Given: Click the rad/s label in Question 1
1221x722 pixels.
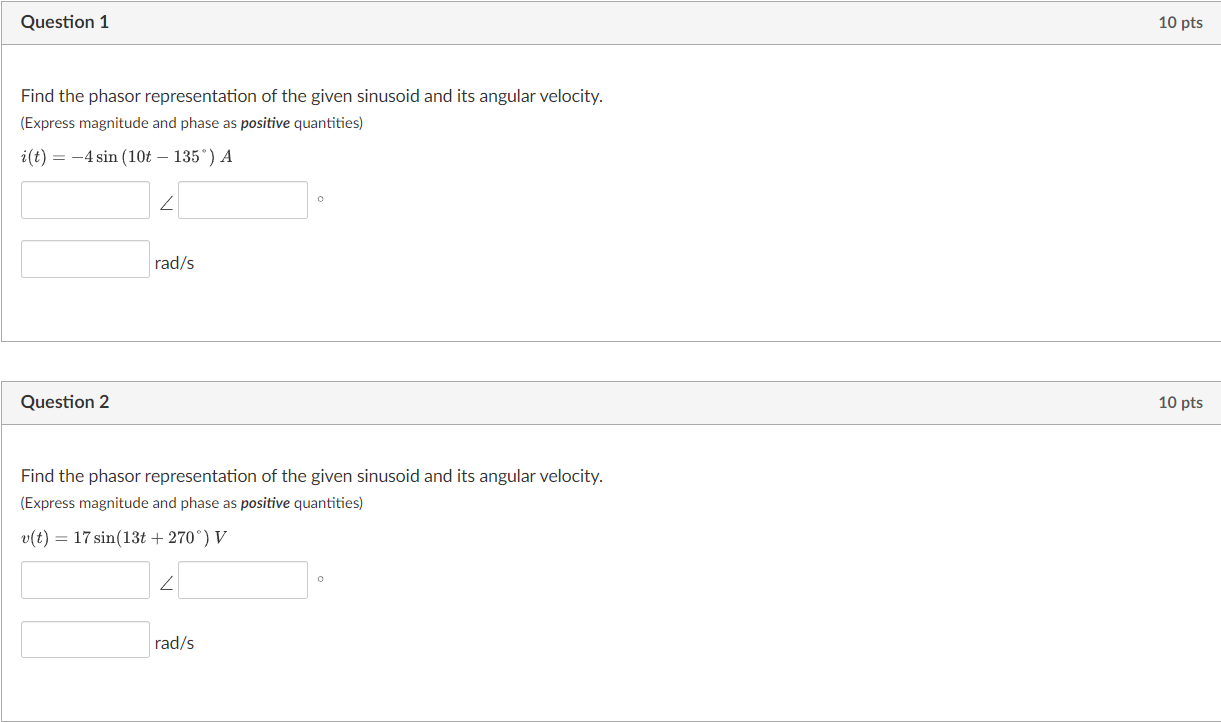Looking at the screenshot, I should [174, 261].
